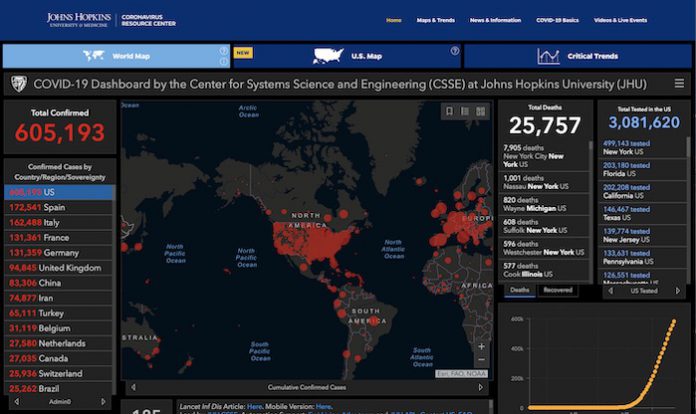Open the Maps & Trends menu
The image size is (696, 414).
pyautogui.click(x=435, y=20)
